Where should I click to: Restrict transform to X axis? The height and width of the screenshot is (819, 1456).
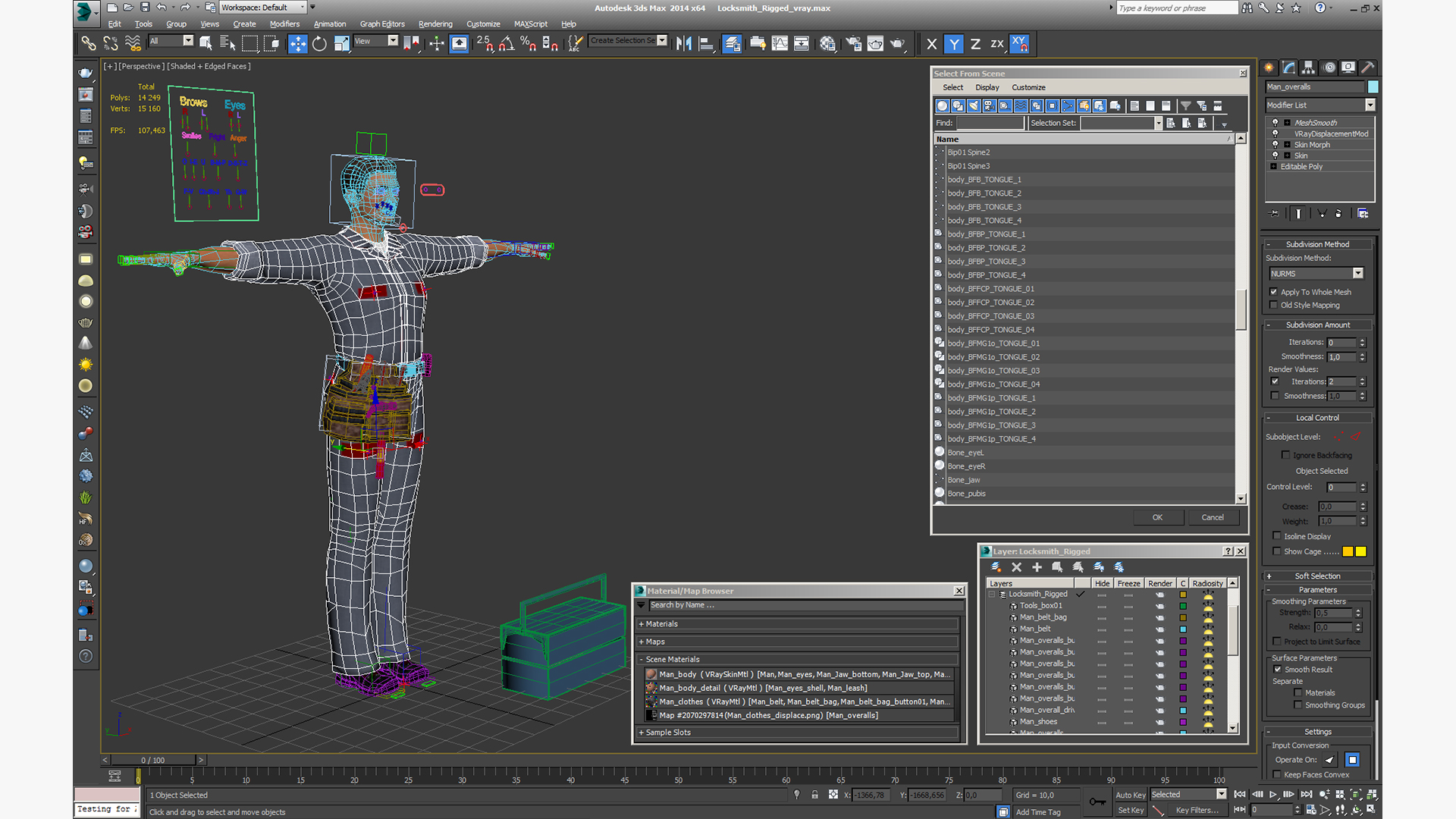(932, 44)
